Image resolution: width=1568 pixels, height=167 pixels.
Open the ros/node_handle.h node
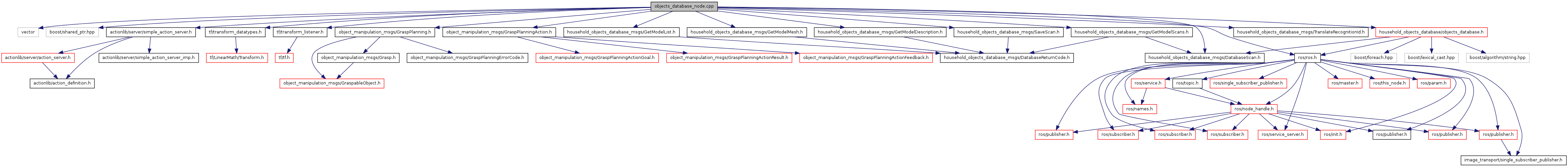click(1253, 108)
